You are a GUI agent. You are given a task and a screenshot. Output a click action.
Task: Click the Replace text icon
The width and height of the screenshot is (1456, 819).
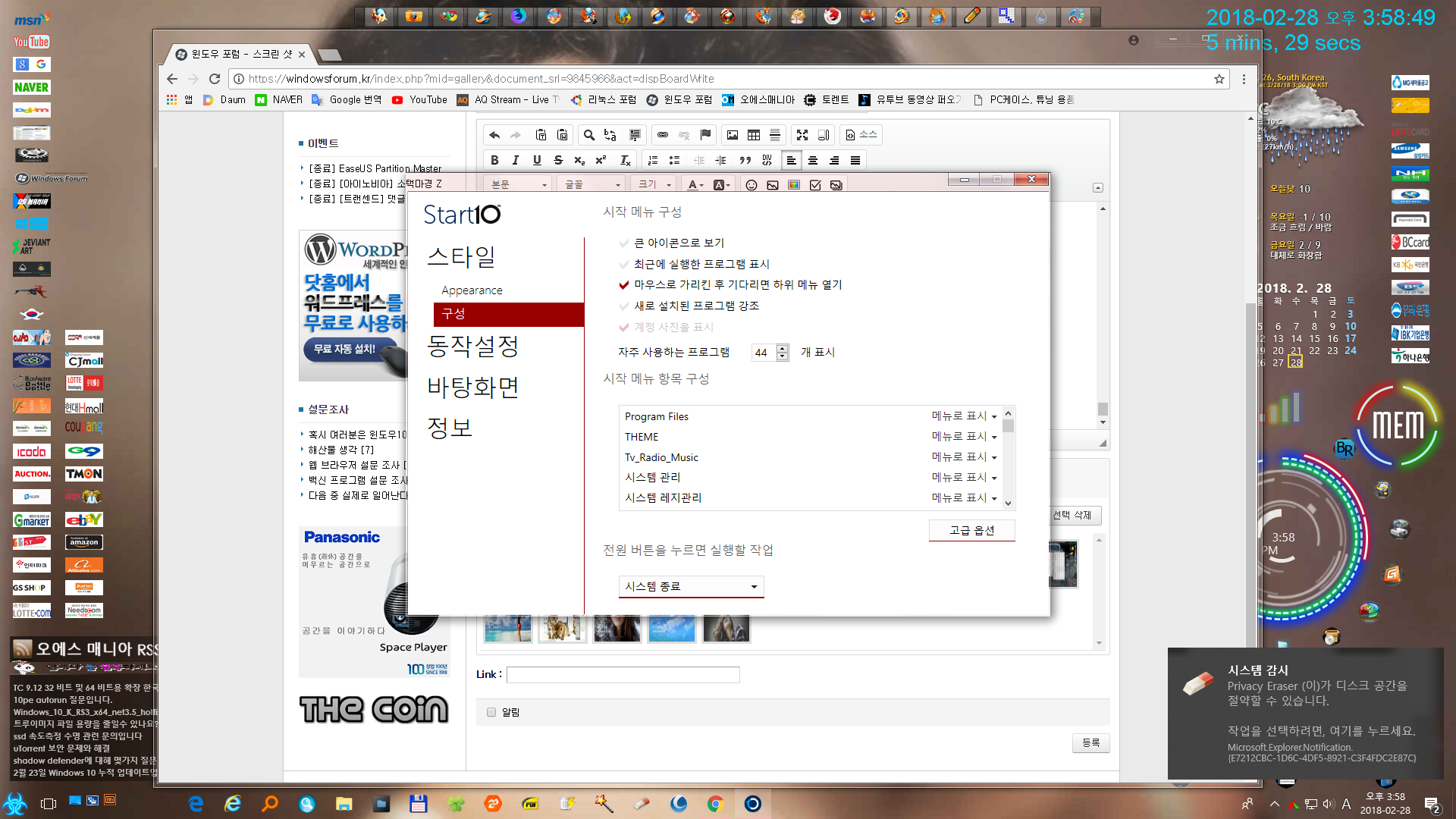(610, 135)
